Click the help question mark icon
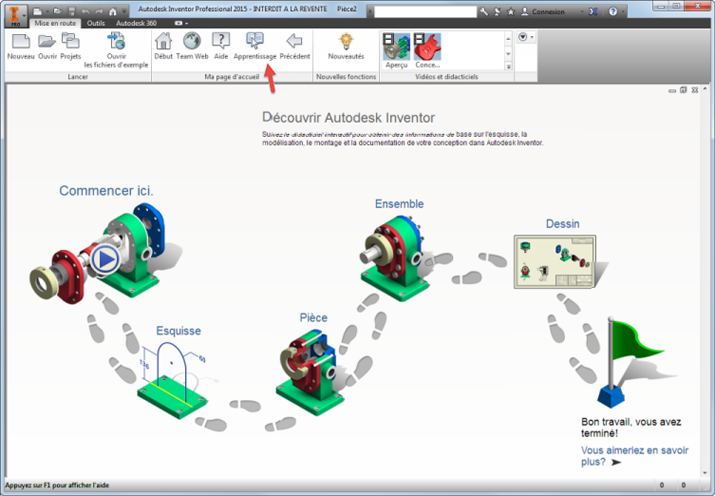 [x=613, y=12]
